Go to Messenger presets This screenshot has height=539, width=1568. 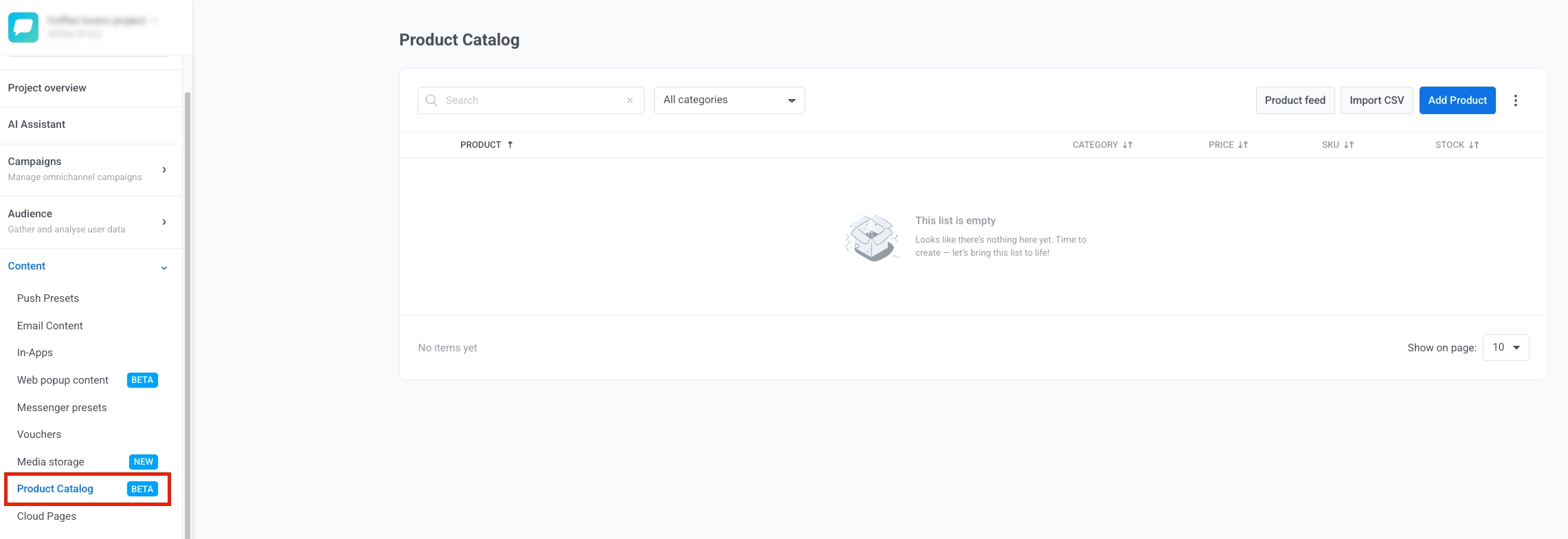[62, 408]
